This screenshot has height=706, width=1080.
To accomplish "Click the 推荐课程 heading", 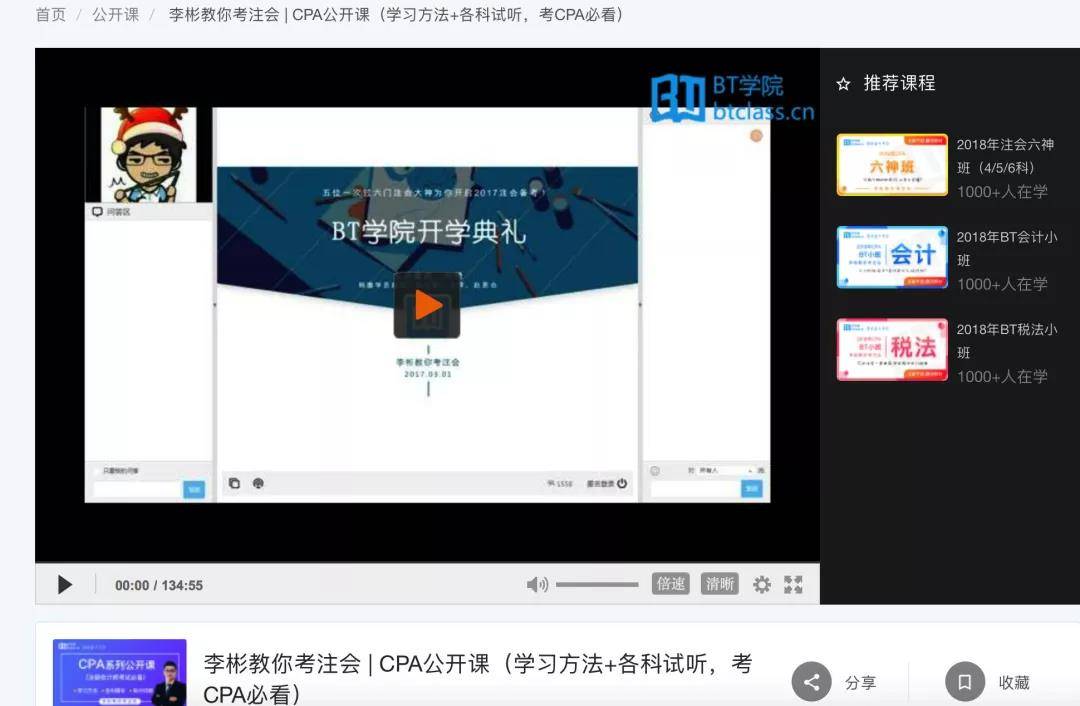I will 900,83.
